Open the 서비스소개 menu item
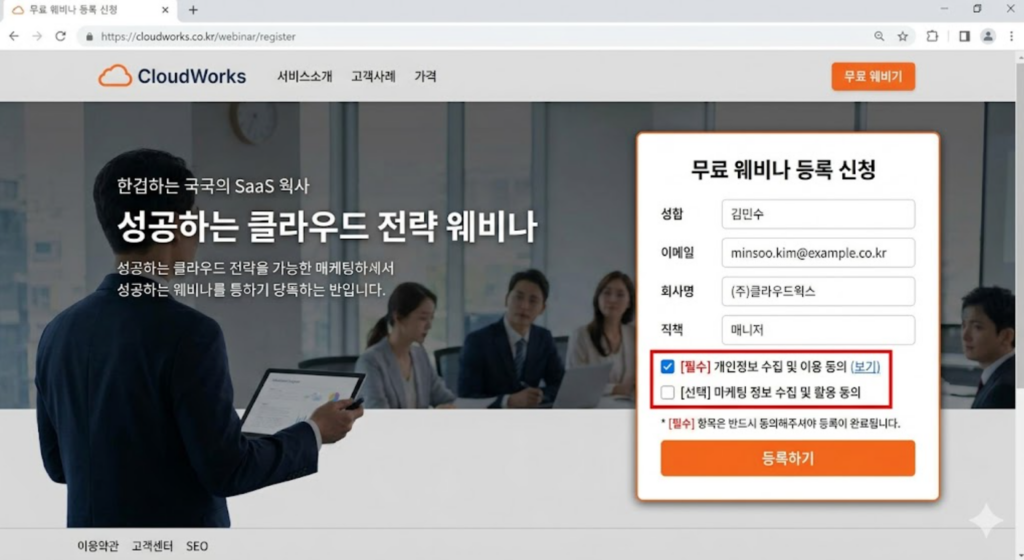 [304, 76]
